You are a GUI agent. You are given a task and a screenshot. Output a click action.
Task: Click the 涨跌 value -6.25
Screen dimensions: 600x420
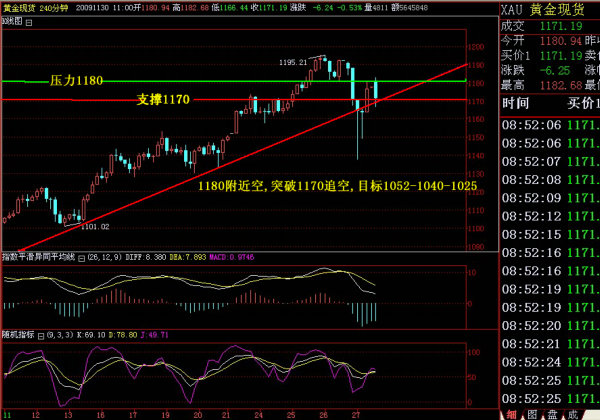point(554,70)
